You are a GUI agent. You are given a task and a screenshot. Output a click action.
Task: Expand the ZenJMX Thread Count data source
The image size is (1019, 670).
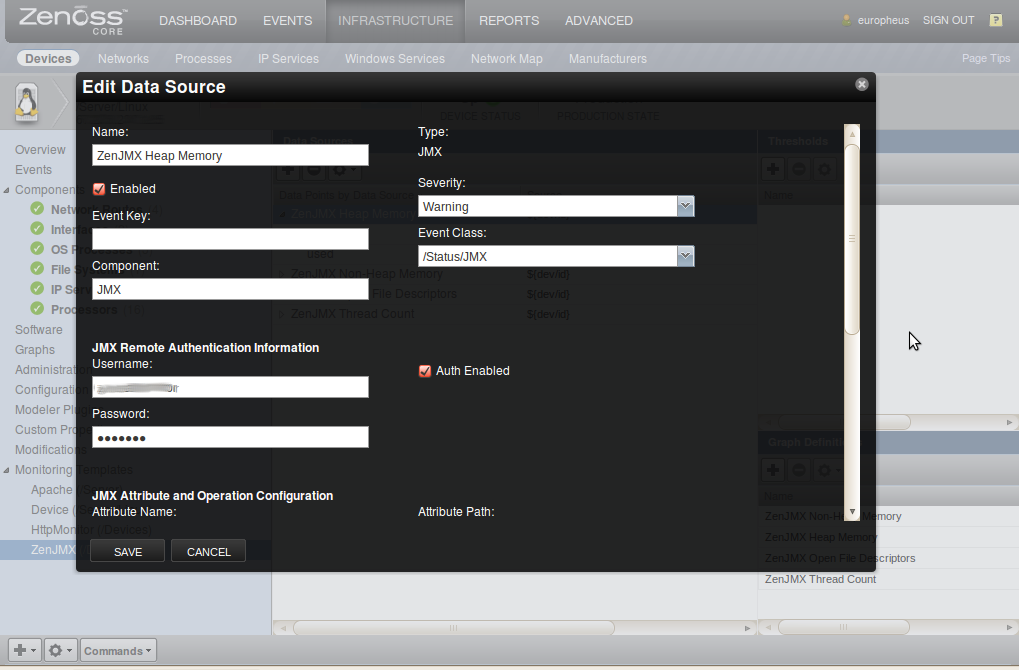(281, 314)
